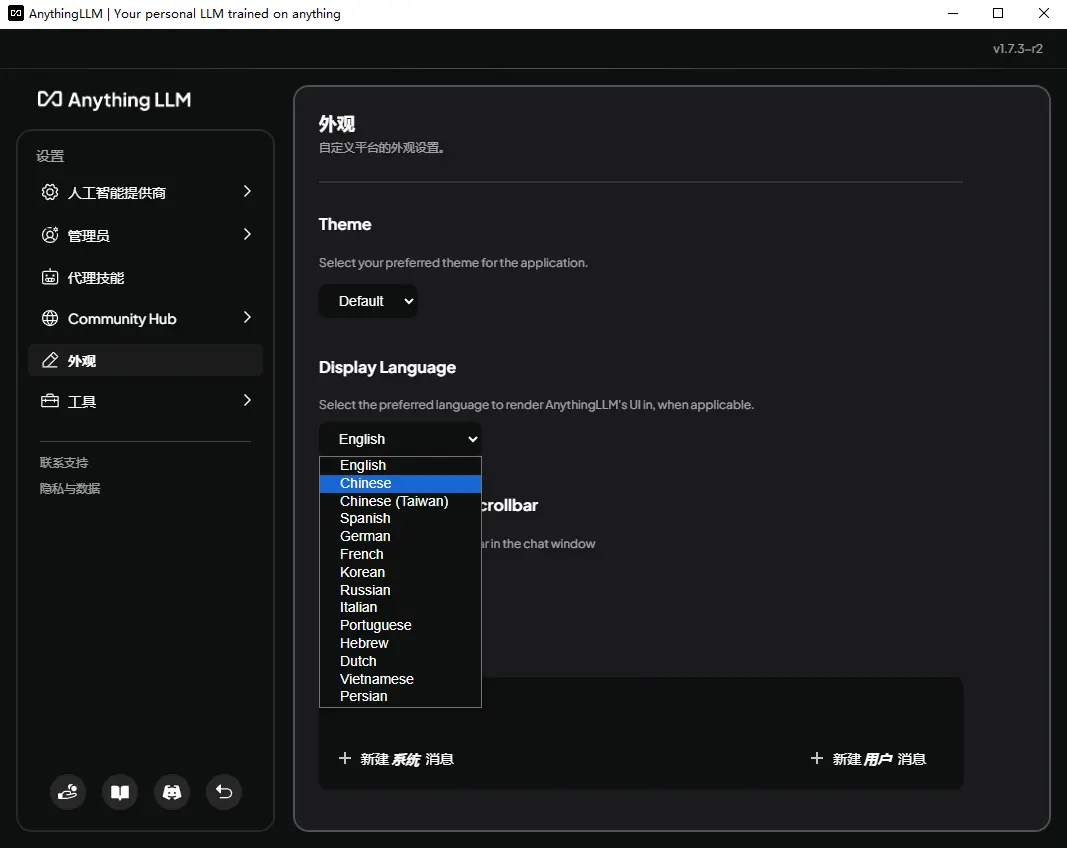
Task: Pick Russian from the language list
Action: pyautogui.click(x=400, y=590)
